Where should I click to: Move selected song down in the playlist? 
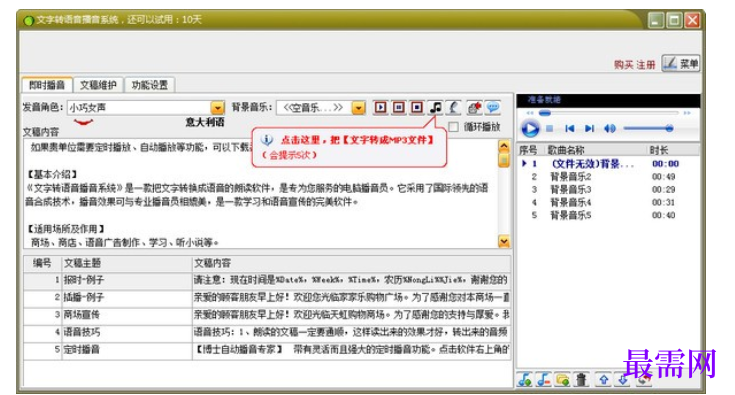[x=622, y=380]
